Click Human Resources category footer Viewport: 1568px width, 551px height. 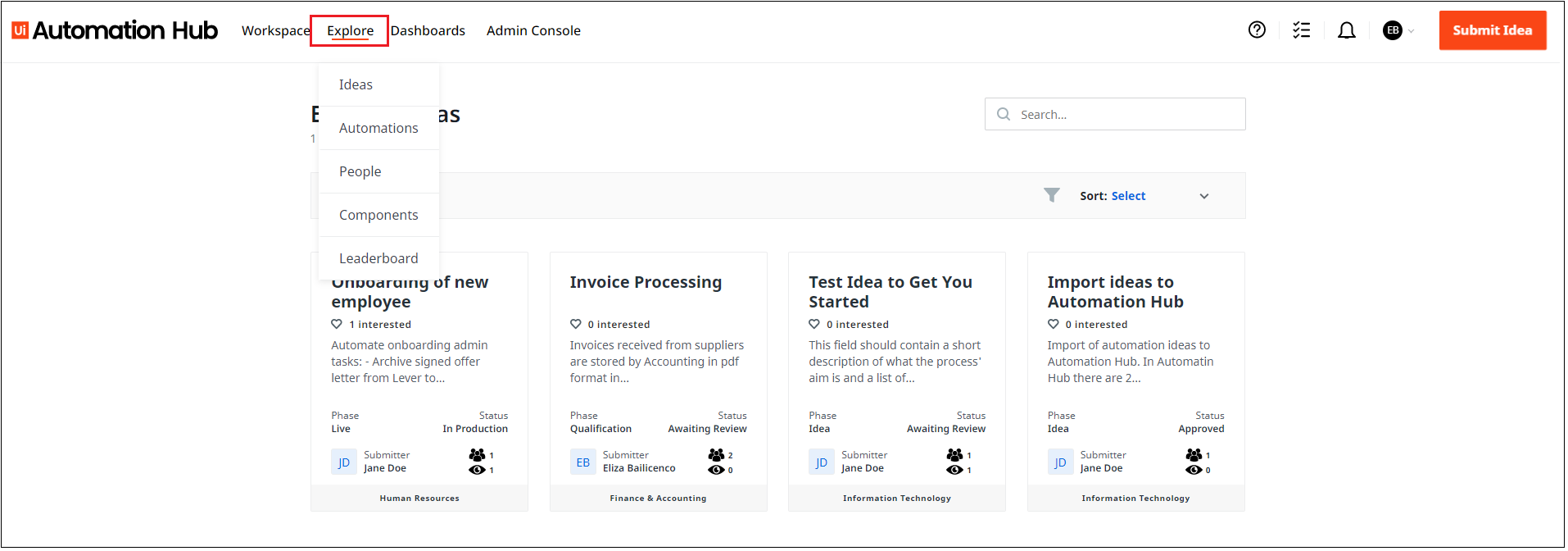click(x=419, y=498)
